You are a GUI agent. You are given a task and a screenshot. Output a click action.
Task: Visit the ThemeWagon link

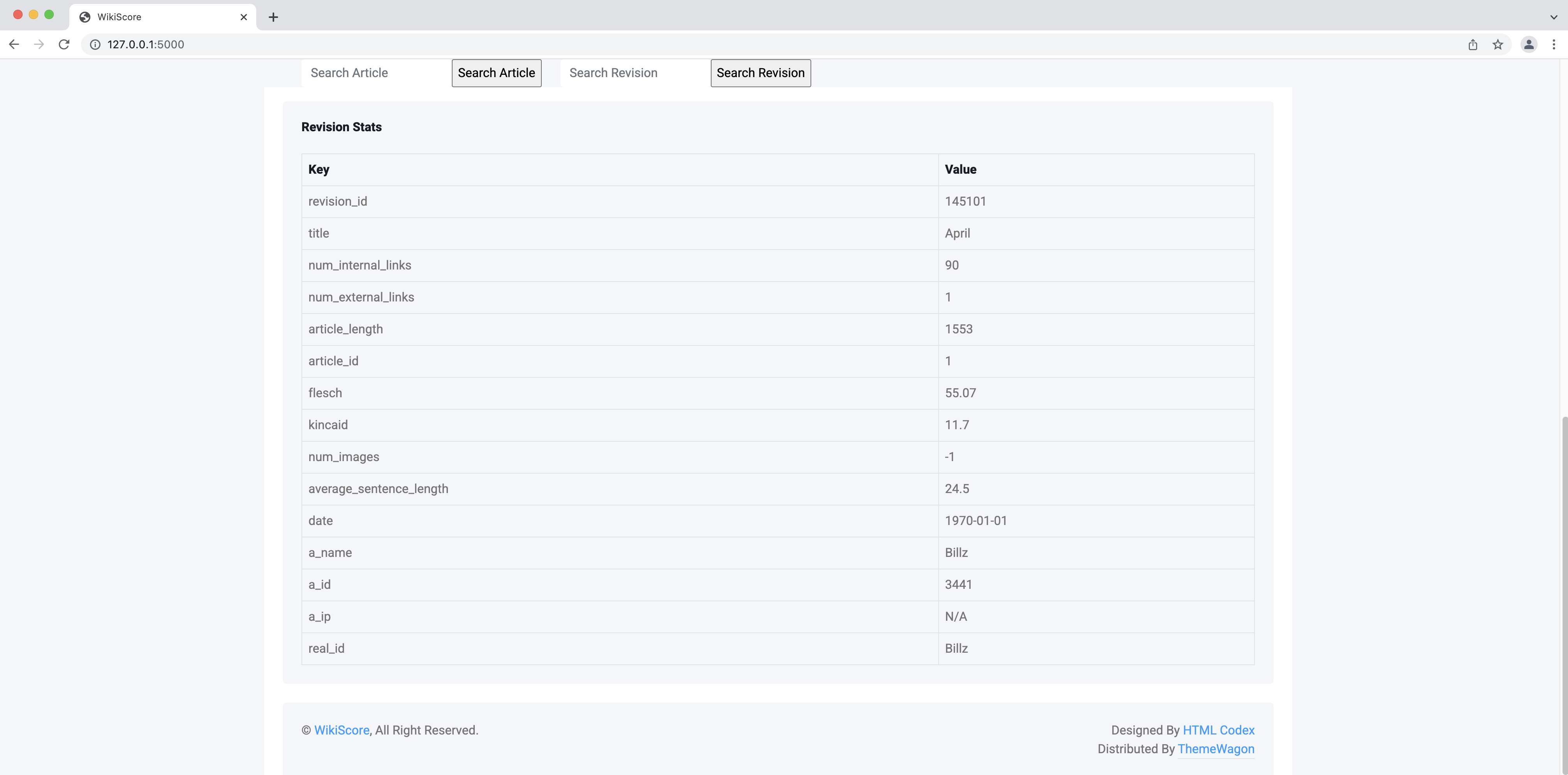[x=1216, y=749]
